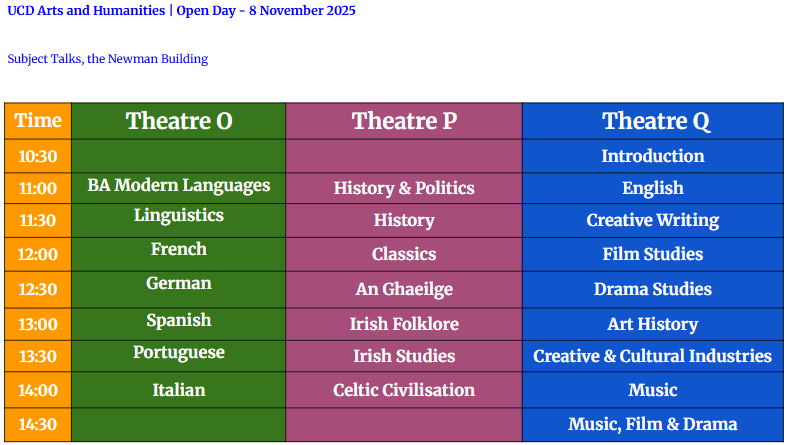This screenshot has height=445, width=787.
Task: Click the An Ghaeilge talk
Action: pyautogui.click(x=404, y=289)
